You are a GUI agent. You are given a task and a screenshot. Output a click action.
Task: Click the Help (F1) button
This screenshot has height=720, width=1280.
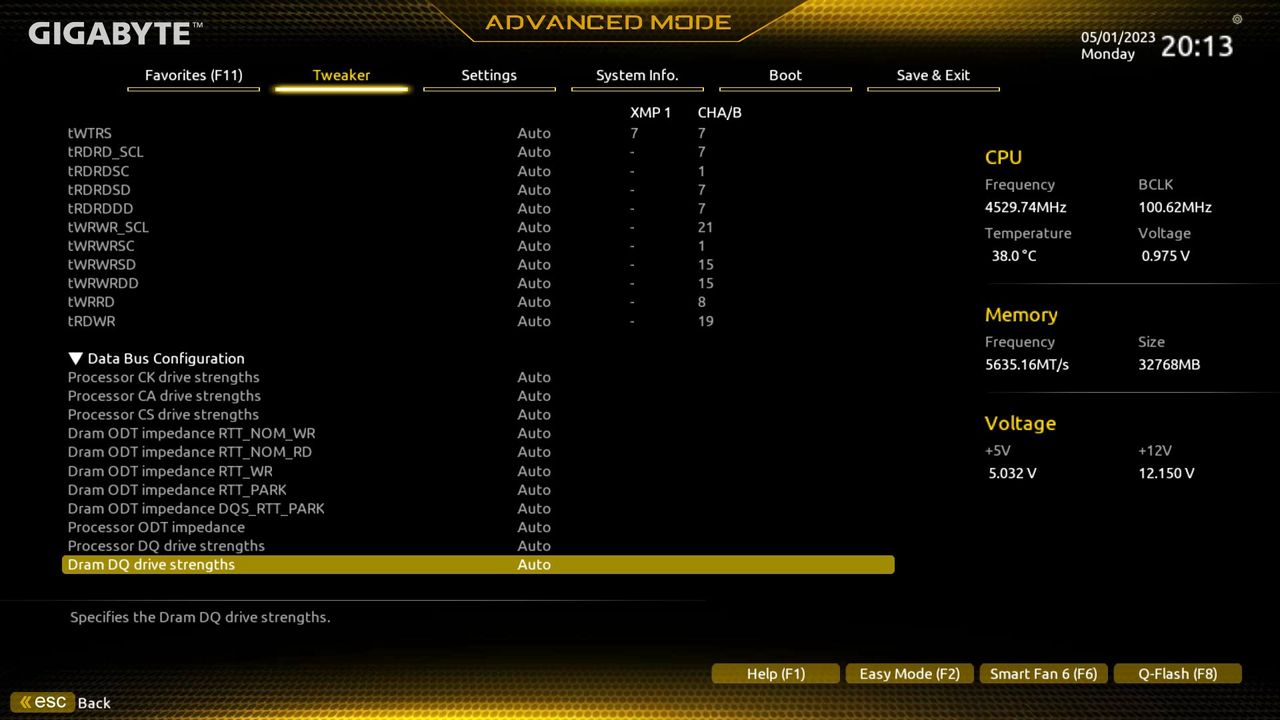pyautogui.click(x=776, y=674)
